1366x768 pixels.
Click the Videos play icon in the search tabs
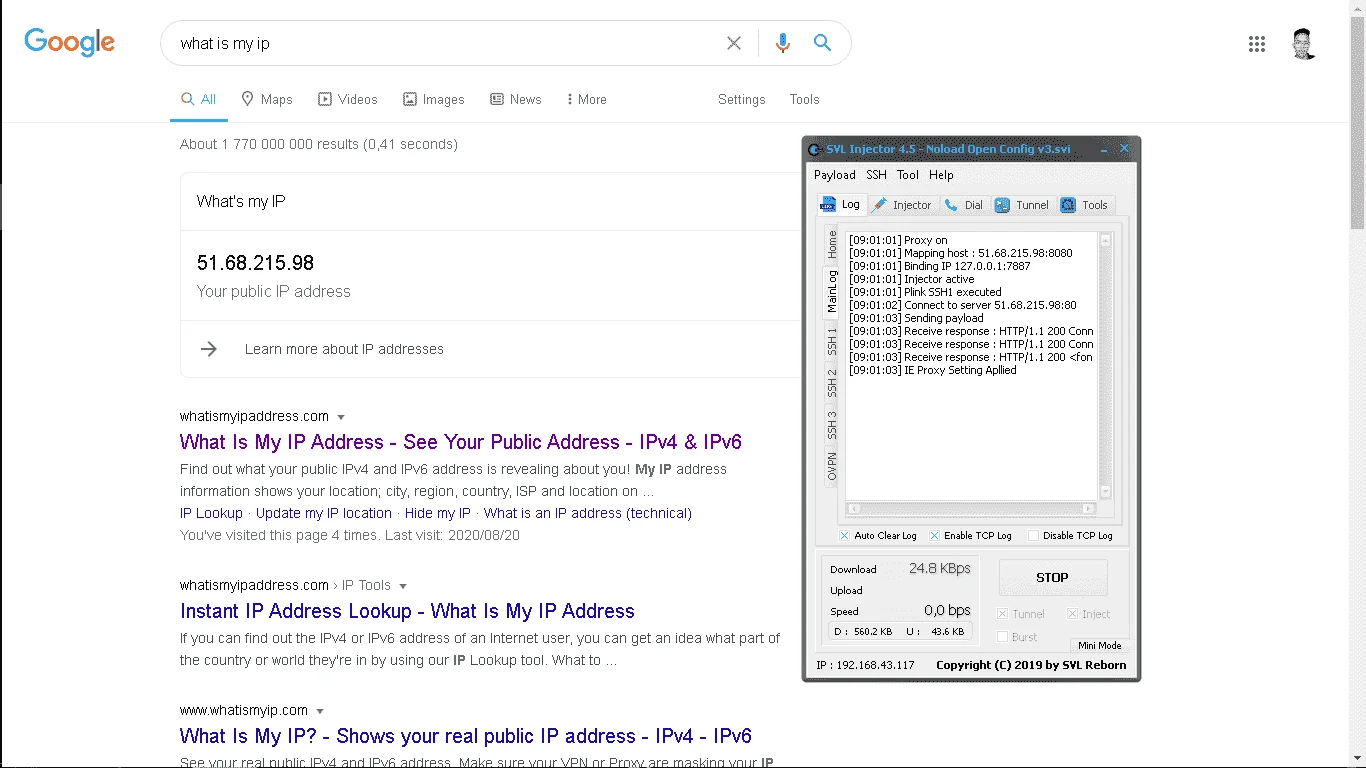click(325, 99)
